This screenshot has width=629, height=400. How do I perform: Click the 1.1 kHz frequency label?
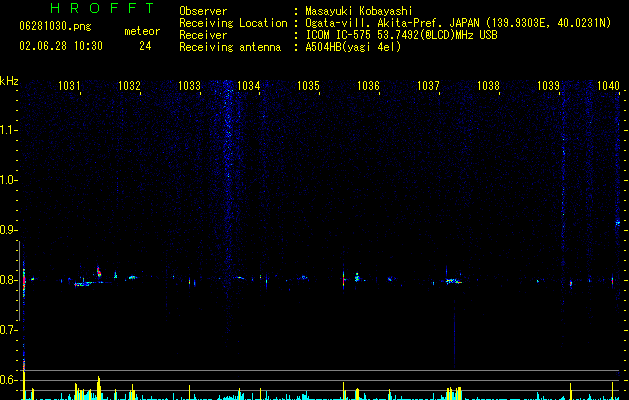pos(8,130)
